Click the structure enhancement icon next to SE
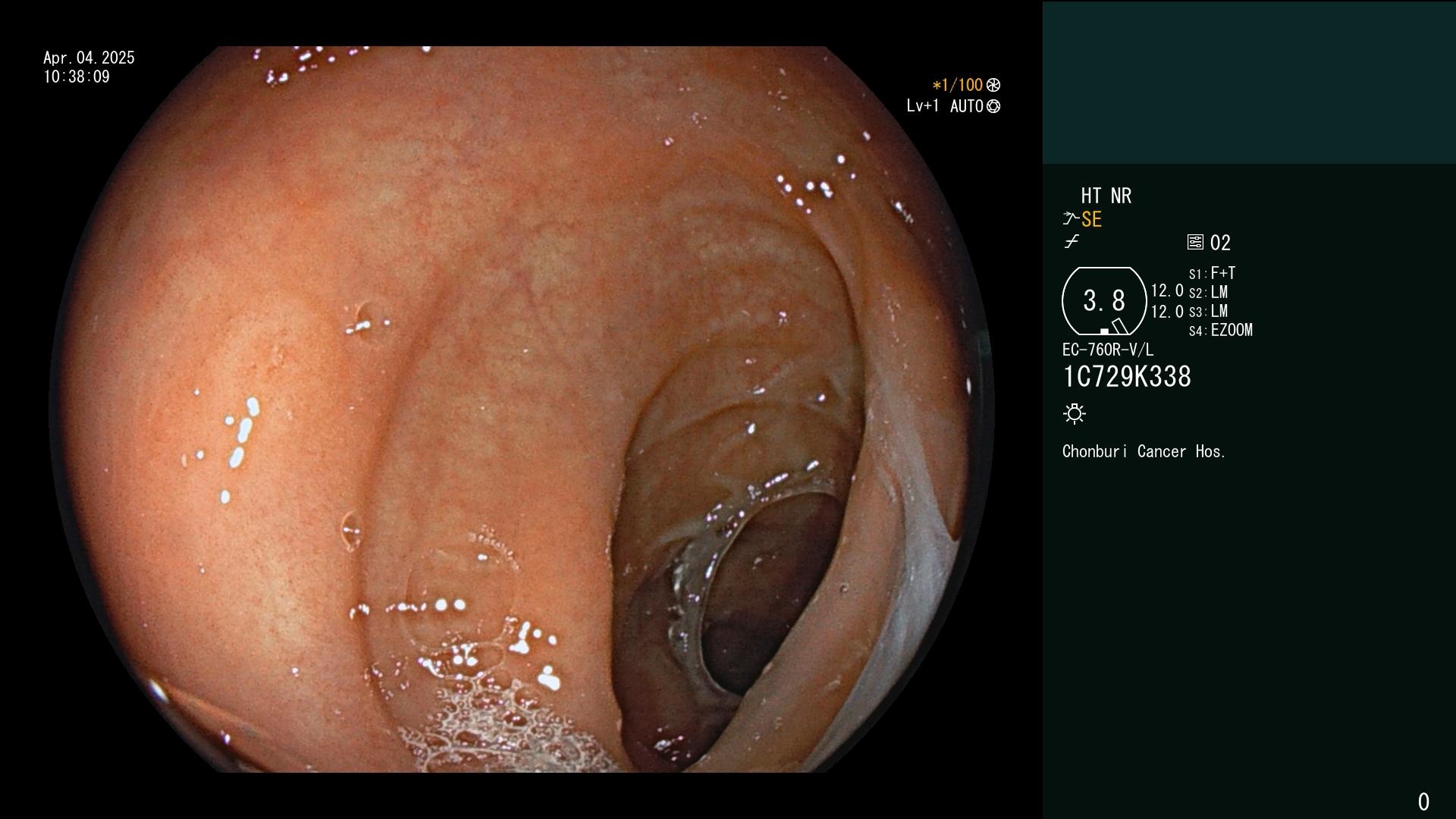Viewport: 1456px width, 819px height. [x=1071, y=218]
